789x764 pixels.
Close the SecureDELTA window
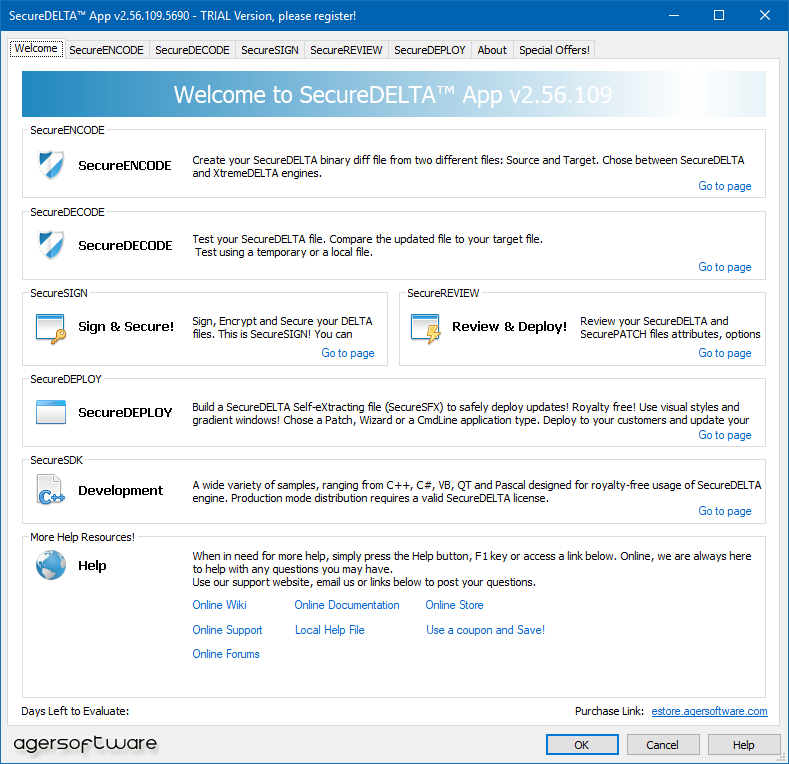tap(765, 16)
